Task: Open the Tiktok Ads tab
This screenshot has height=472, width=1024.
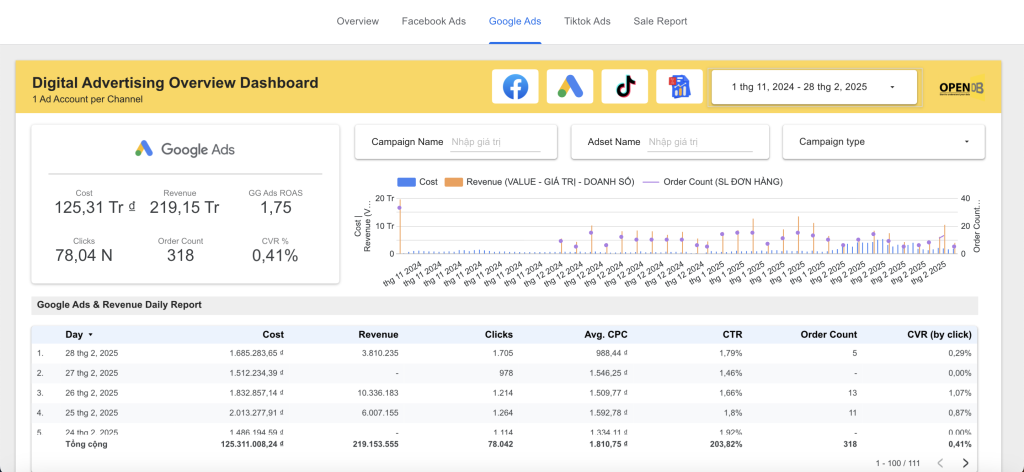Action: point(587,21)
